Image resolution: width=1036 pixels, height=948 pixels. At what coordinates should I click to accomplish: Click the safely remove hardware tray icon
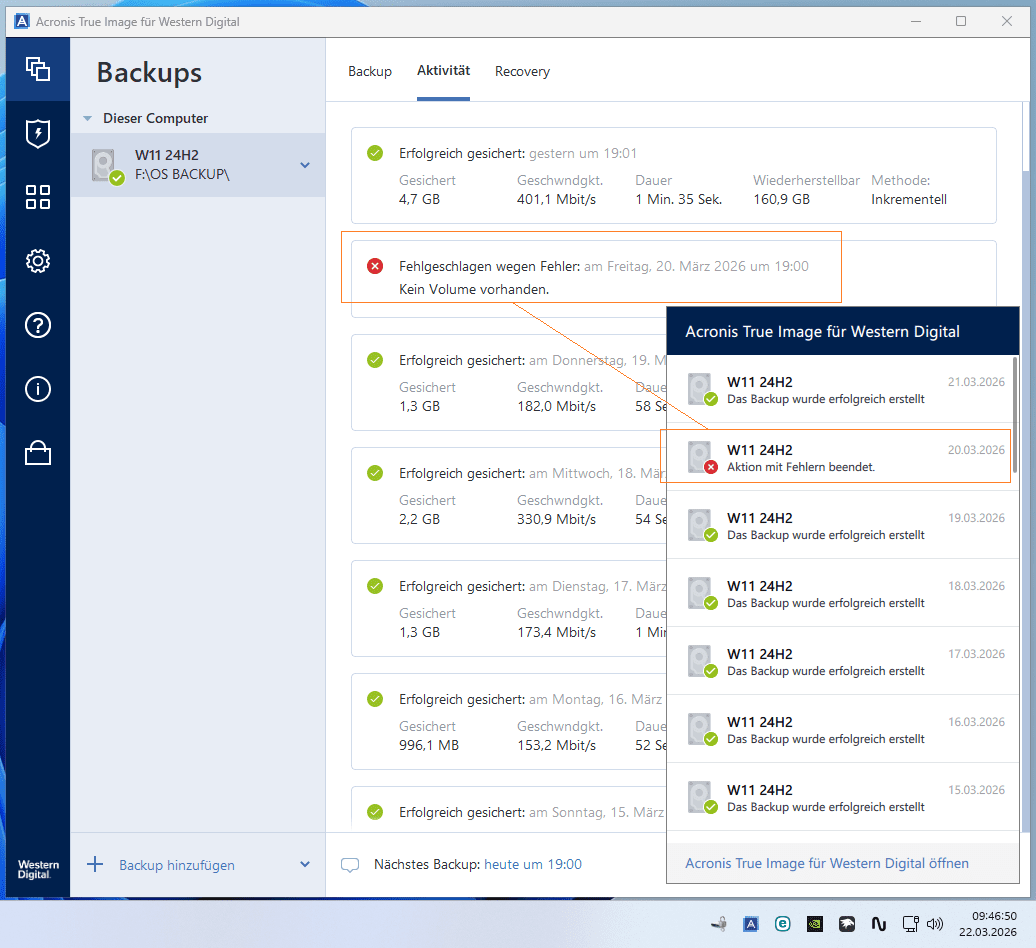tap(719, 924)
